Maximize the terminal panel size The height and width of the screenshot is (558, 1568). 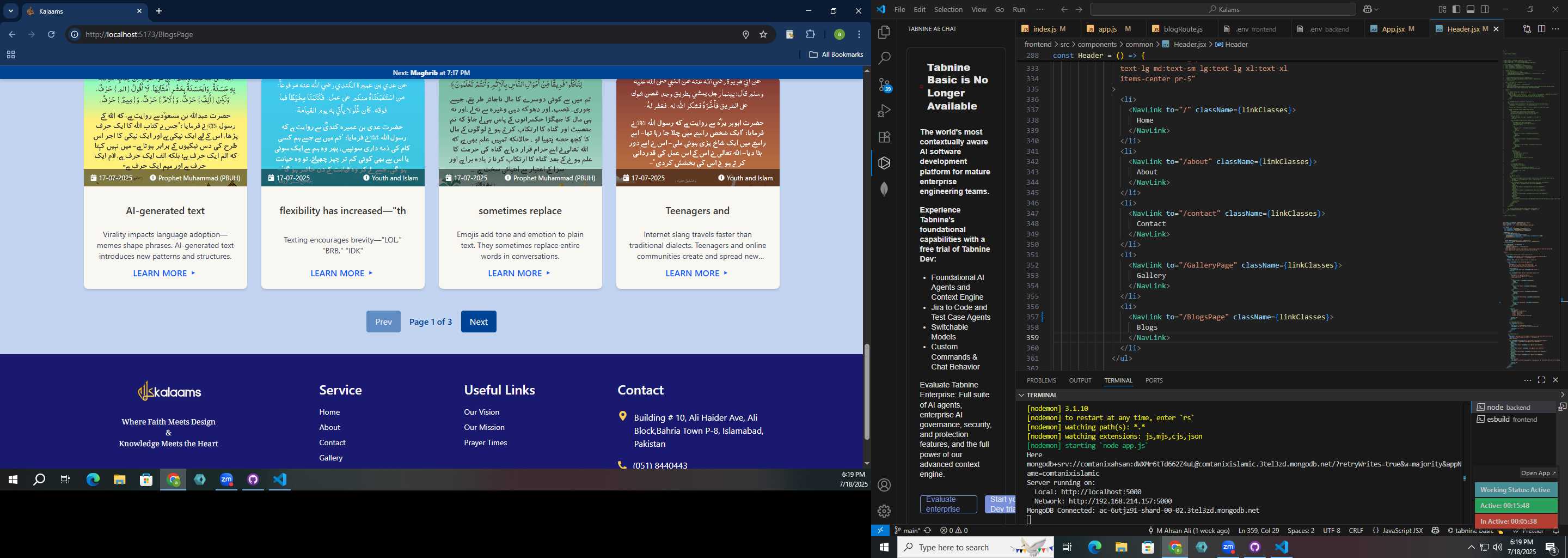pos(1541,380)
